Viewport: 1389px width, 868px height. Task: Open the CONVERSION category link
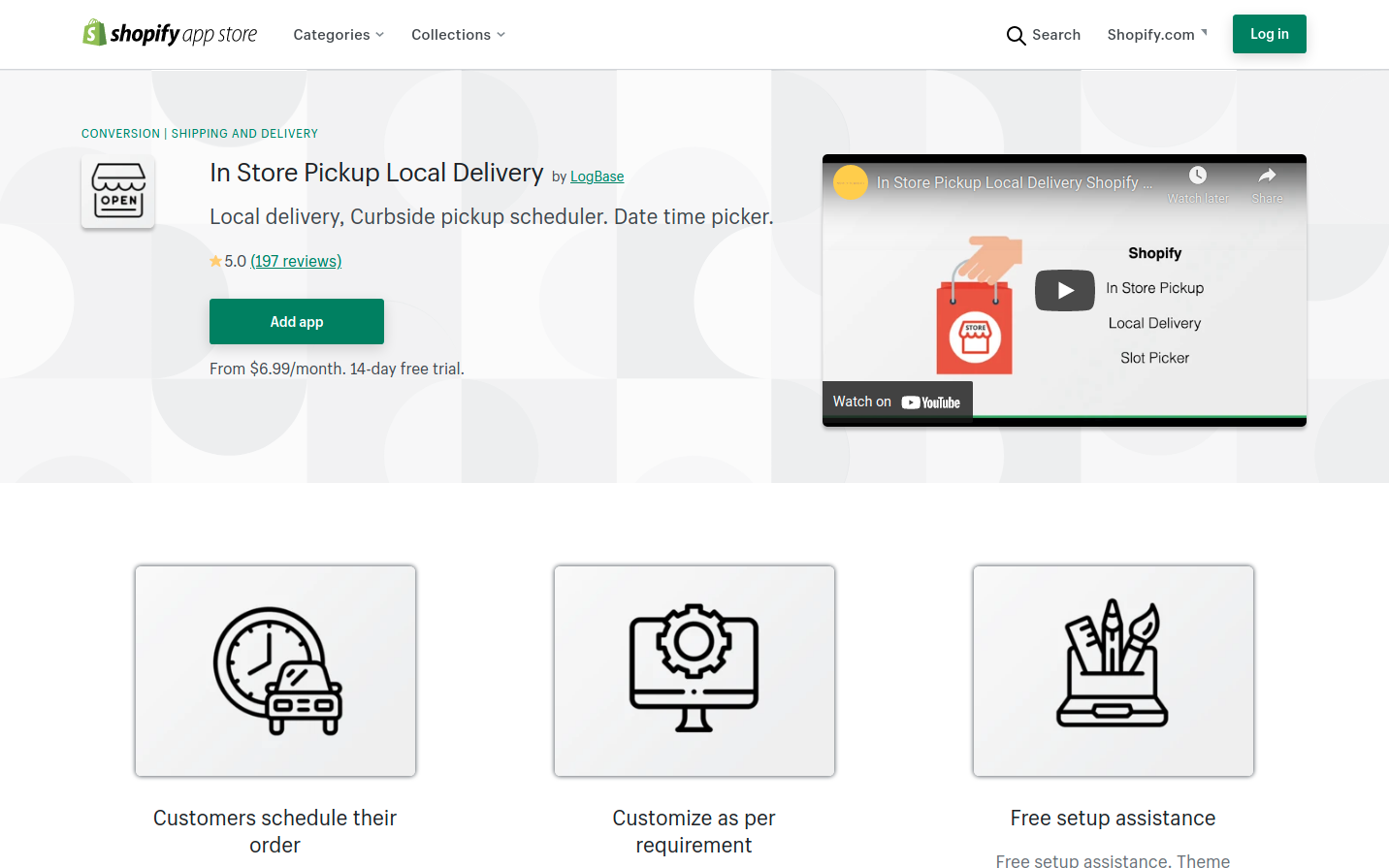pos(120,134)
